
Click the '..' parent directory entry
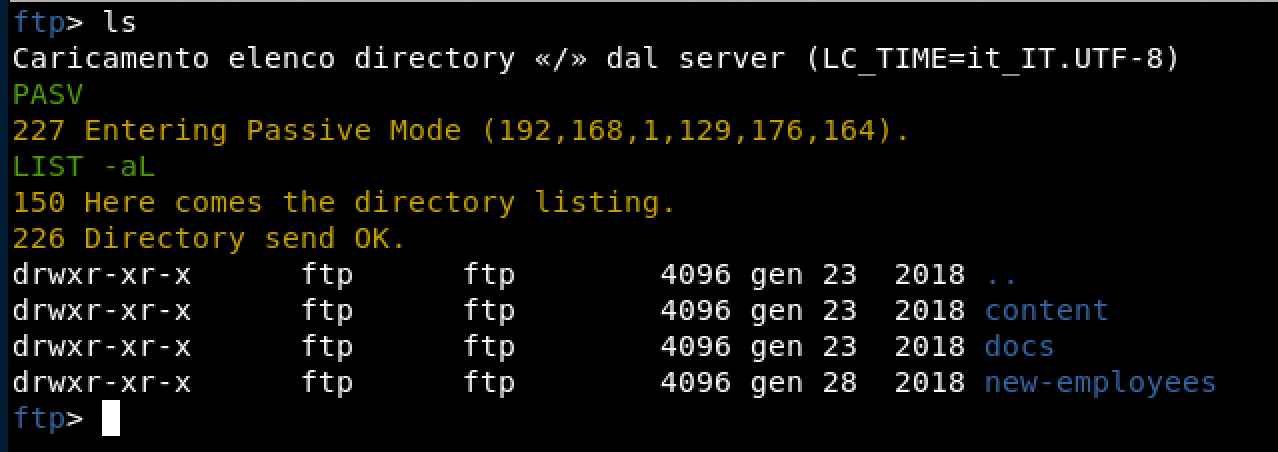click(1002, 274)
